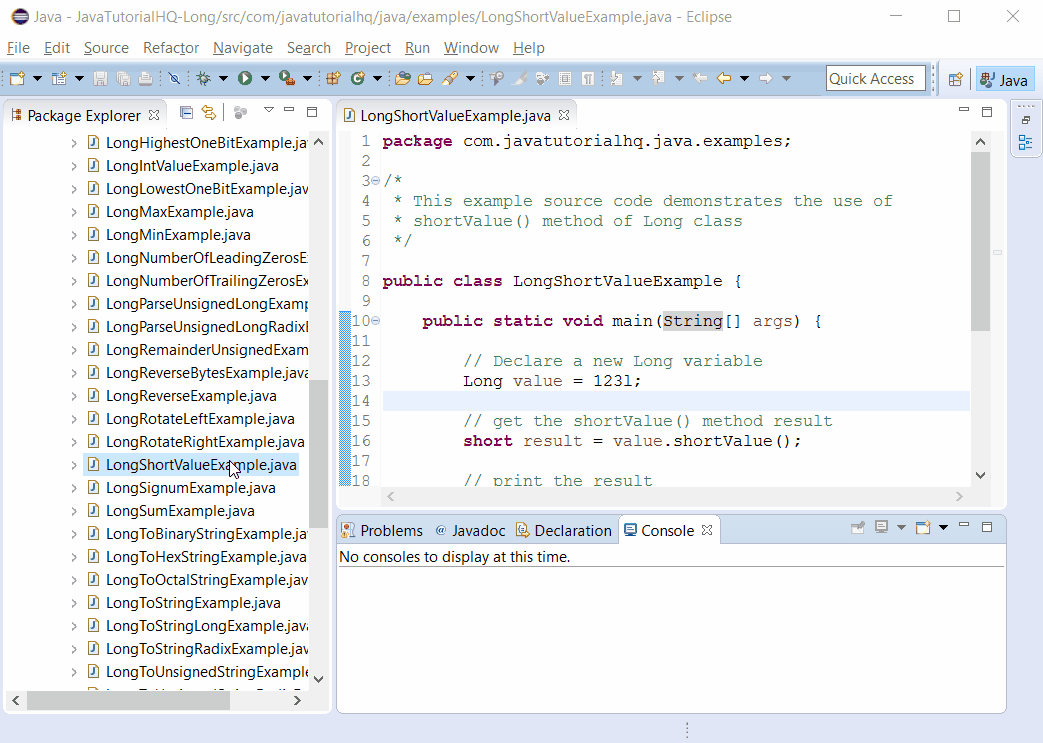Click the Open Perspective icon
Viewport: 1043px width, 743px height.
pyautogui.click(x=955, y=80)
